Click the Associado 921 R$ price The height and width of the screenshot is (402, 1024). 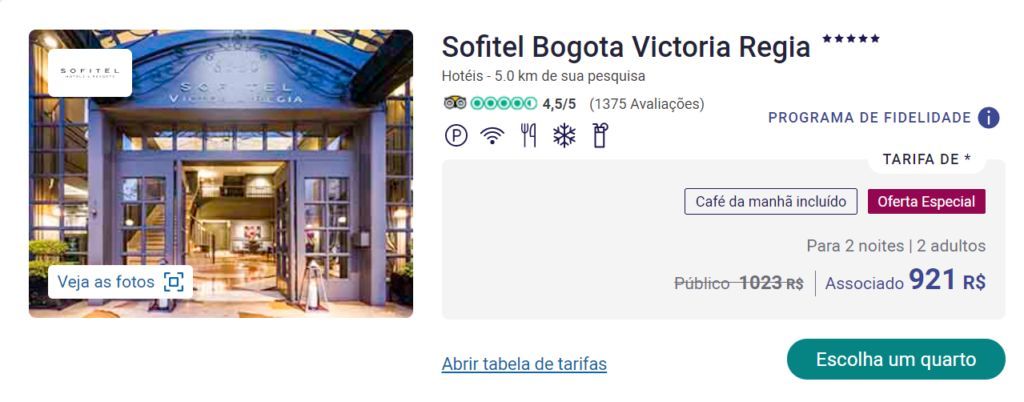[x=905, y=281]
